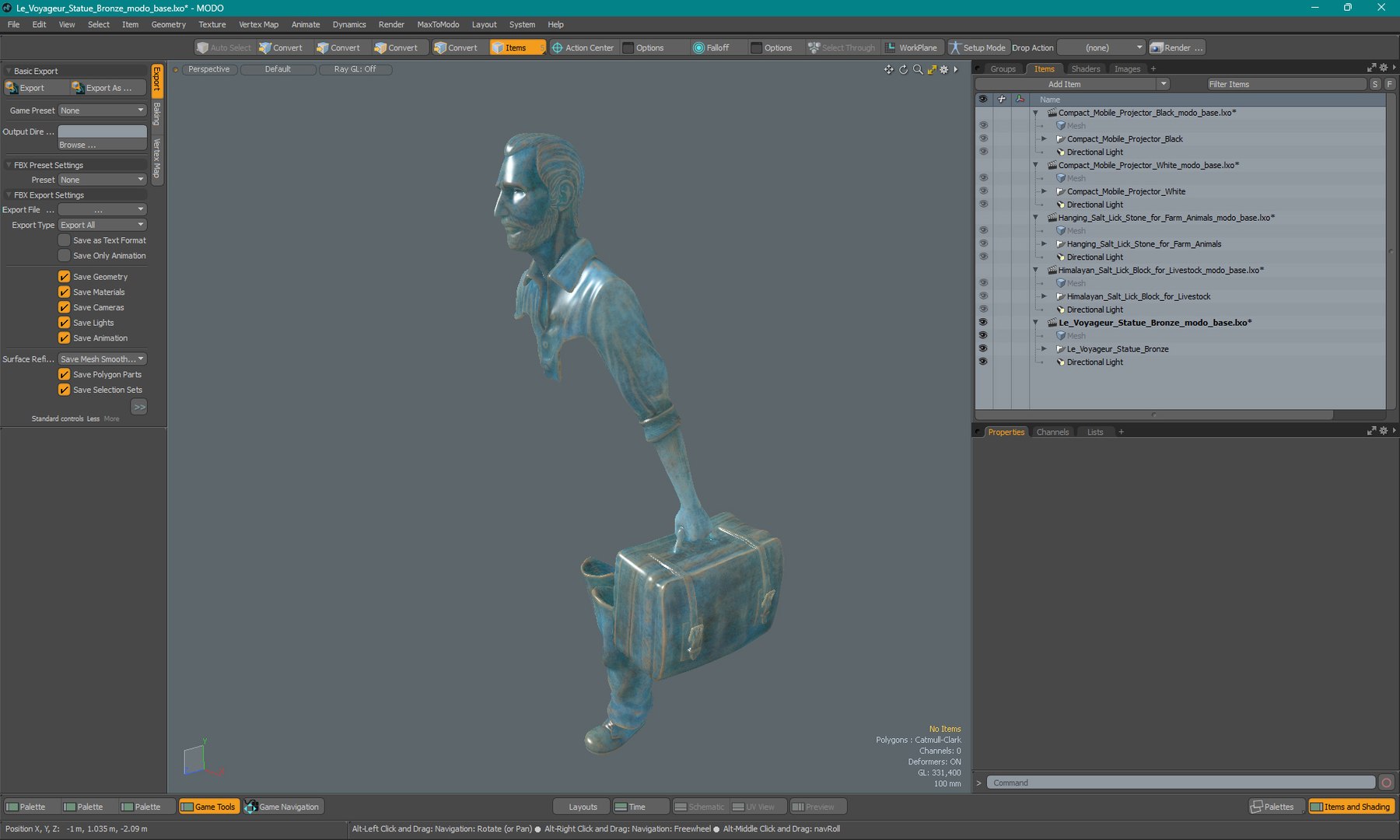This screenshot has width=1400, height=840.
Task: Click the Options box beside Action Center
Action: 628,47
